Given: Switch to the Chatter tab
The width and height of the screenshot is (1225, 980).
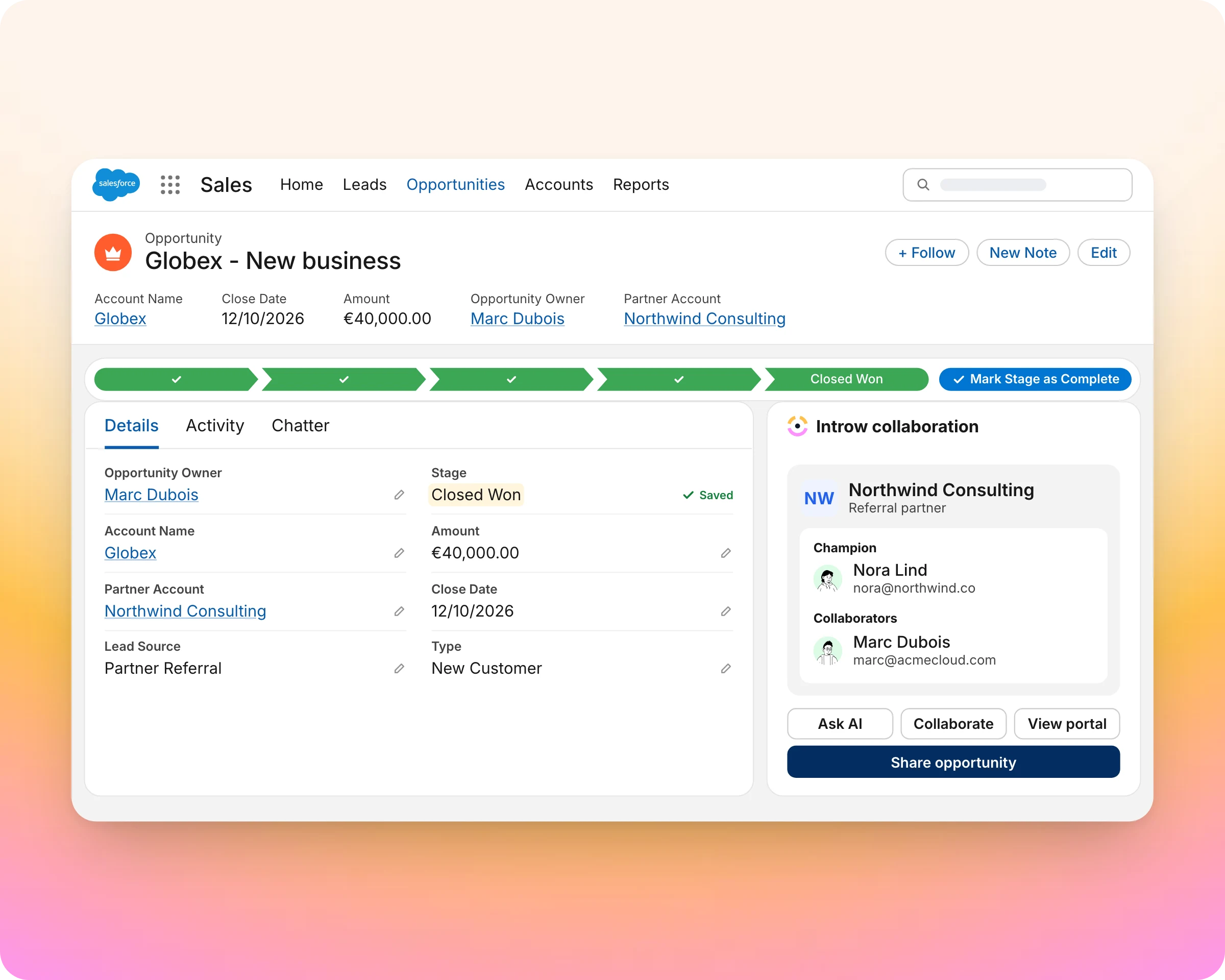Looking at the screenshot, I should click(300, 426).
